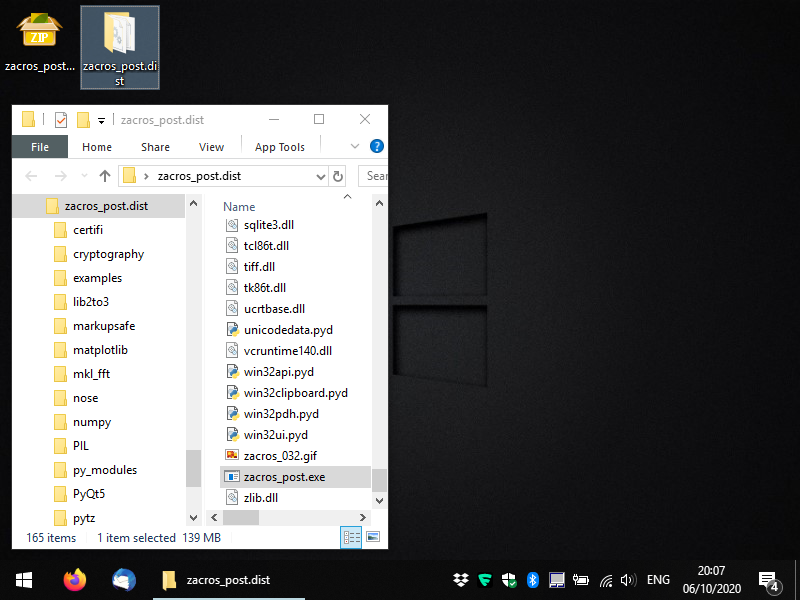This screenshot has height=600, width=800.
Task: Open Bluetooth settings from system tray
Action: tap(533, 580)
